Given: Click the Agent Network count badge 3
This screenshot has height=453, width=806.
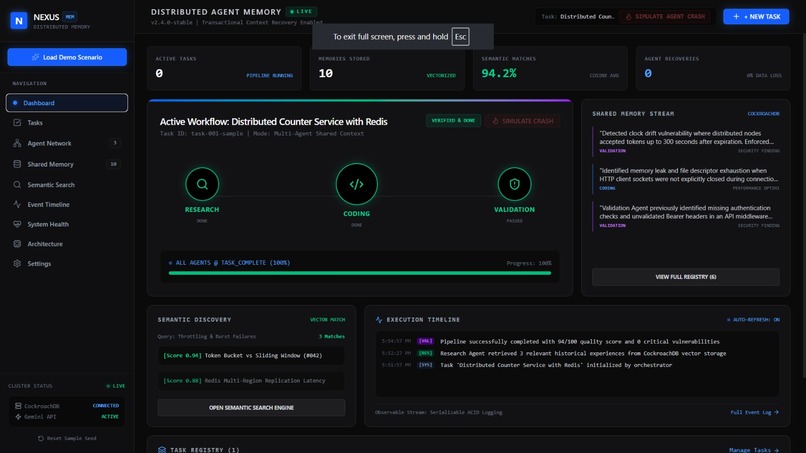Looking at the screenshot, I should tap(115, 143).
